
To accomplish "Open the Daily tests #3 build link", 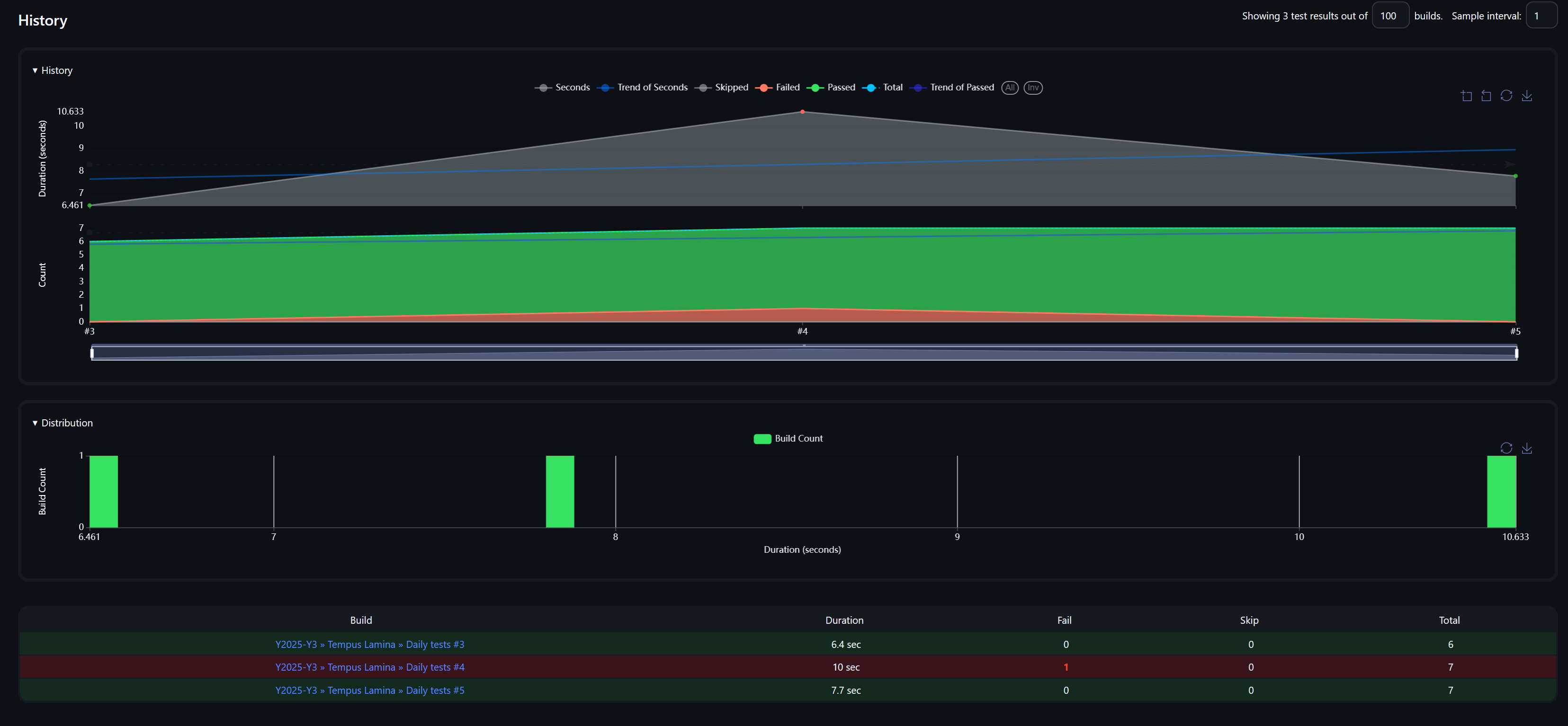I will [x=369, y=644].
